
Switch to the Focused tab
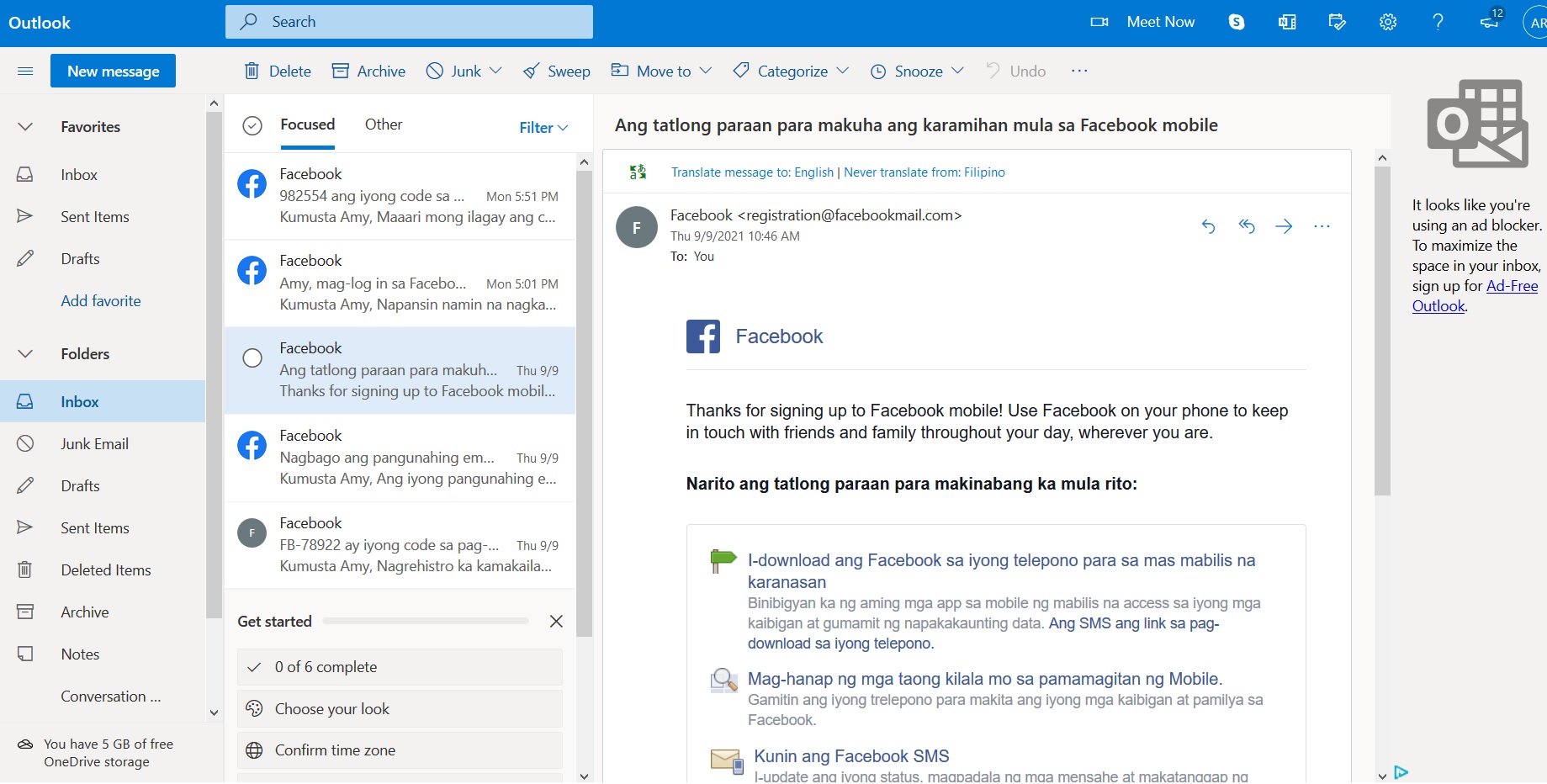[308, 124]
